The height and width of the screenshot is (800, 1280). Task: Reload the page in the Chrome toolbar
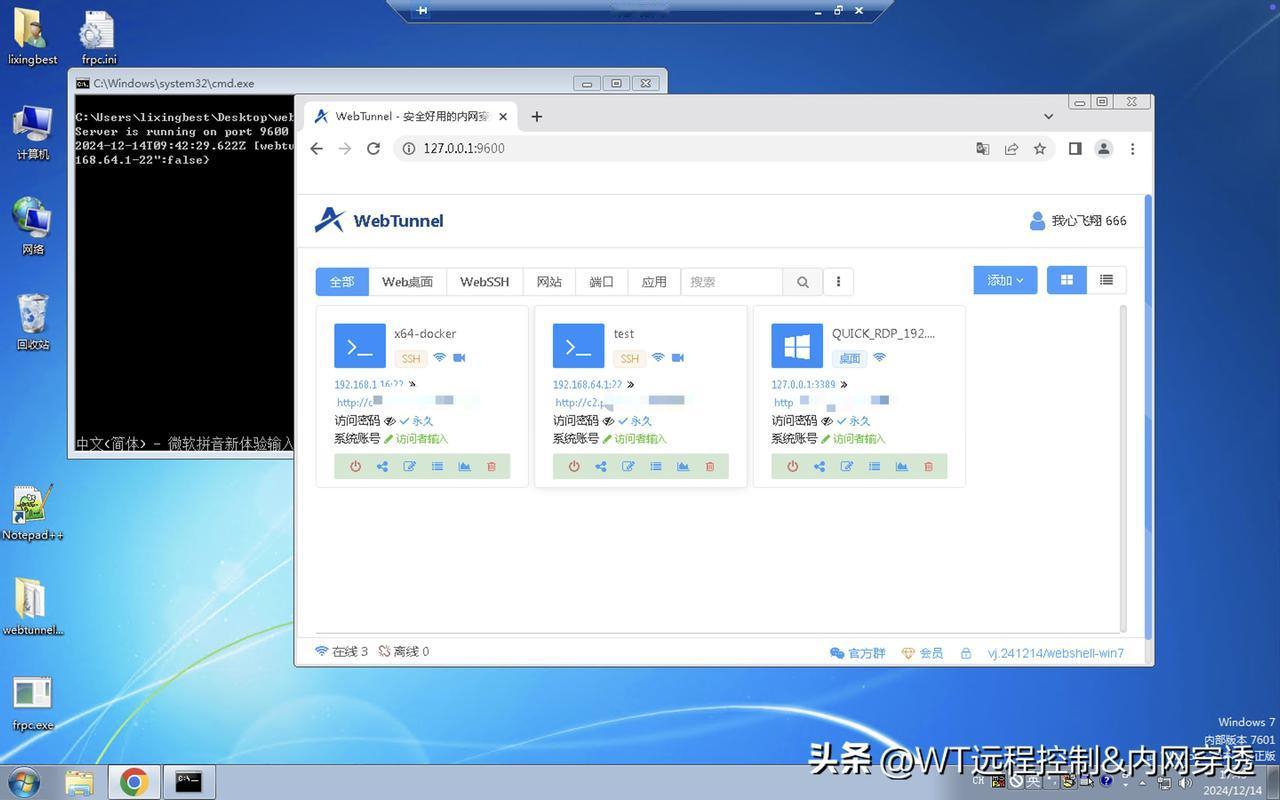coord(373,148)
